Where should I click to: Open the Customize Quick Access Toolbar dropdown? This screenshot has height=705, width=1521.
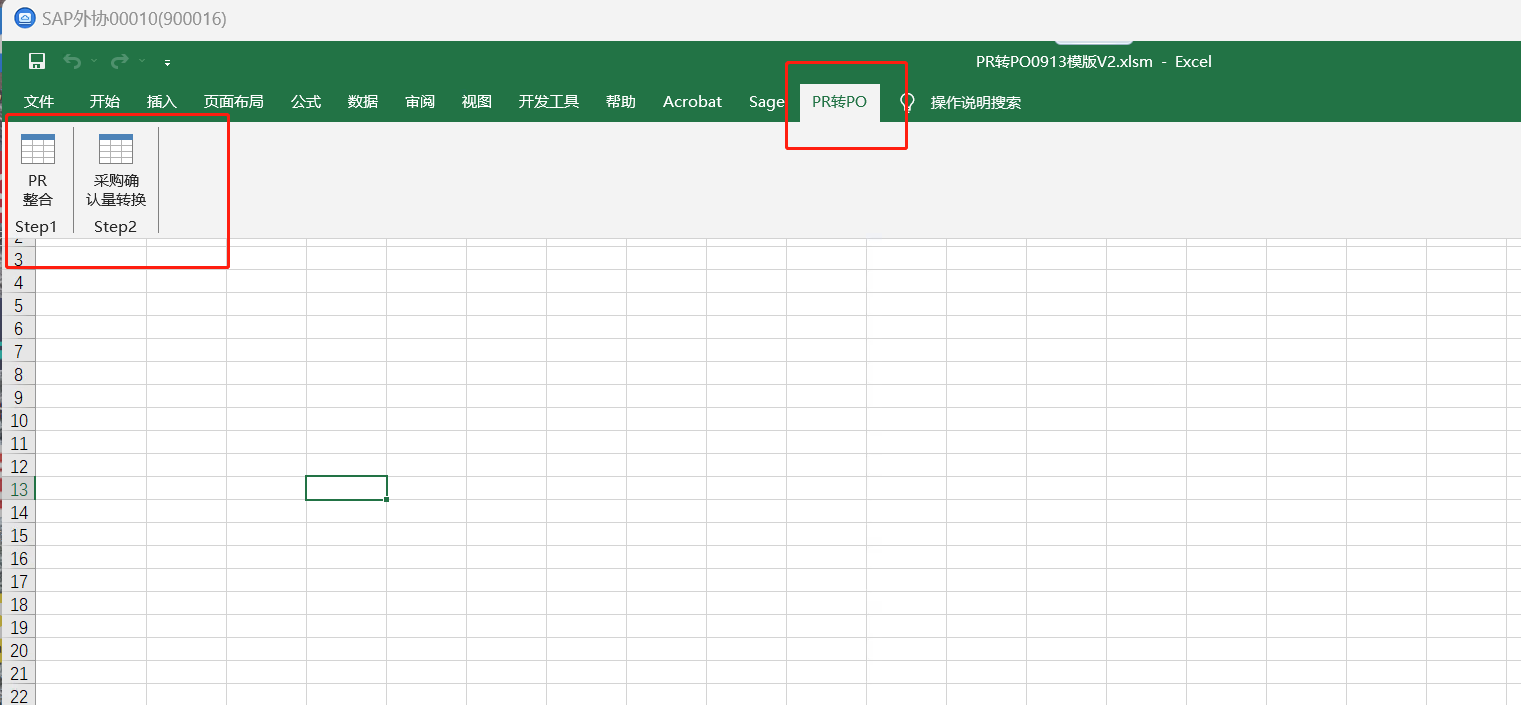[x=166, y=62]
